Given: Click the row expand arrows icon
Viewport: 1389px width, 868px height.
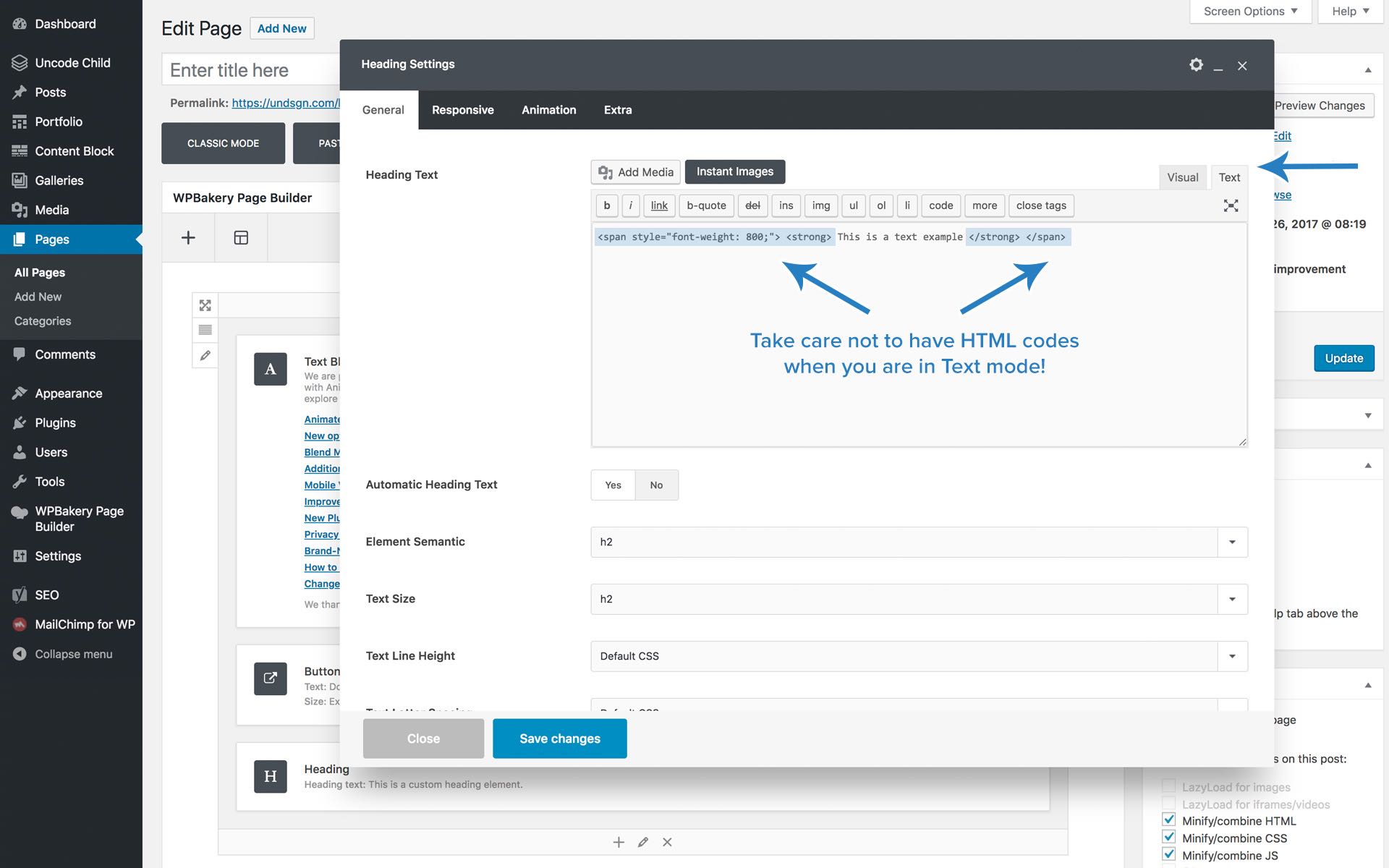Looking at the screenshot, I should (x=205, y=305).
